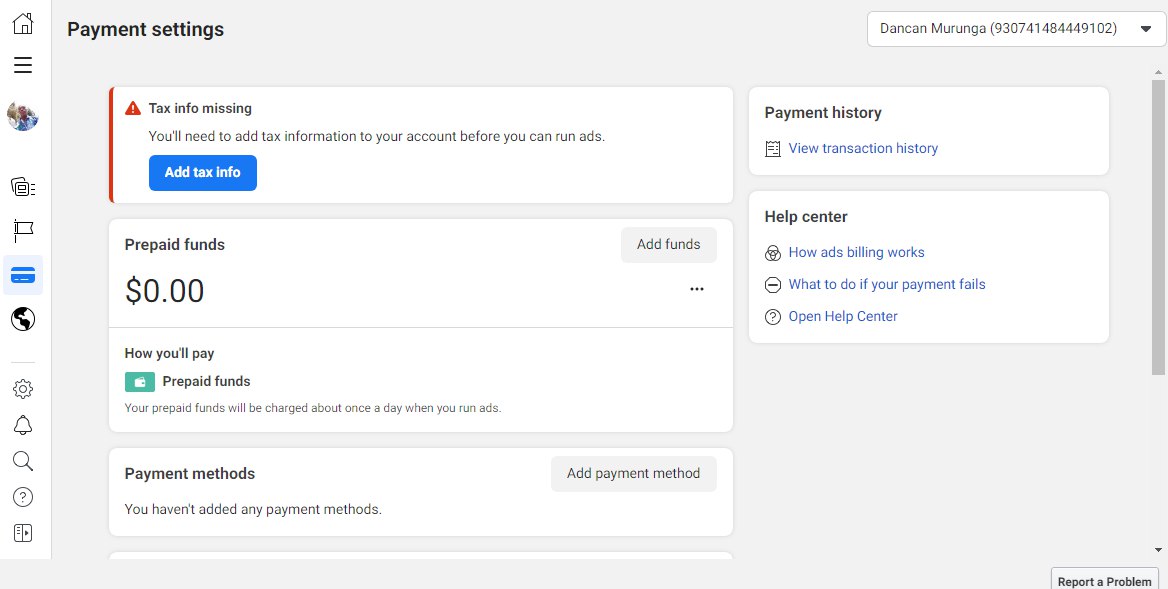The width and height of the screenshot is (1168, 589).
Task: Open the hamburger menu icon
Action: point(23,66)
